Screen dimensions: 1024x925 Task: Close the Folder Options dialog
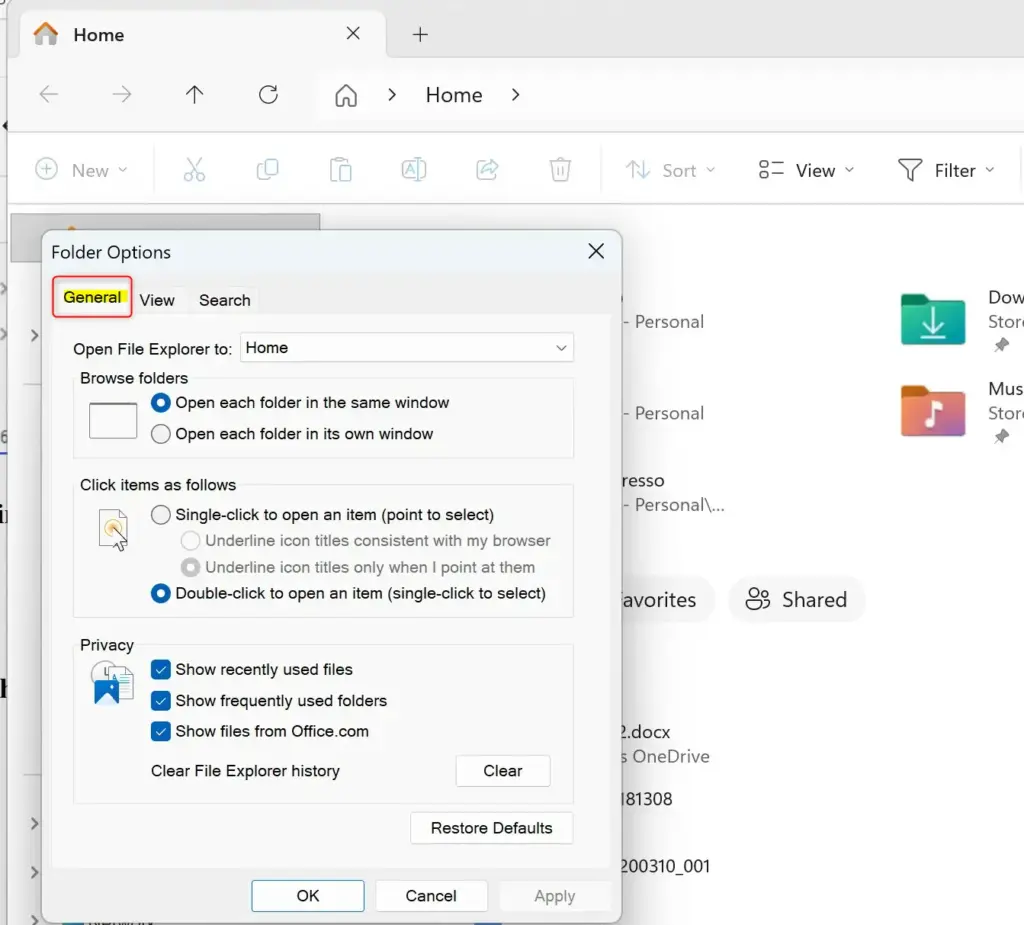click(x=596, y=251)
